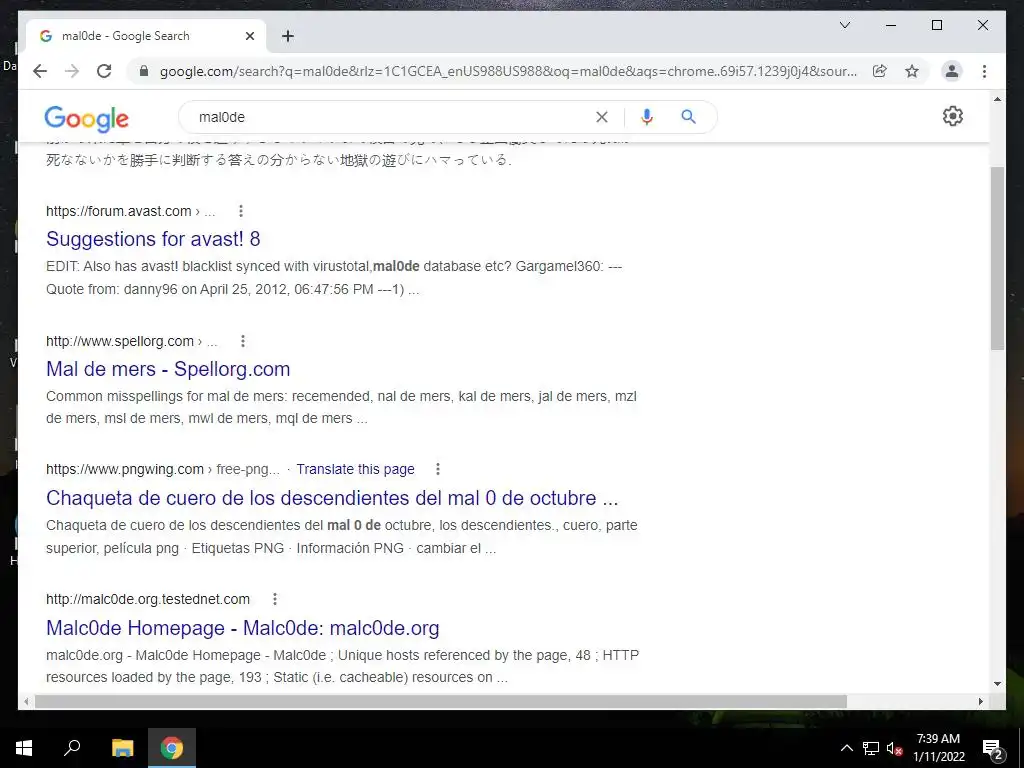Open options for pngwing.com result
Image resolution: width=1024 pixels, height=768 pixels.
click(x=438, y=469)
